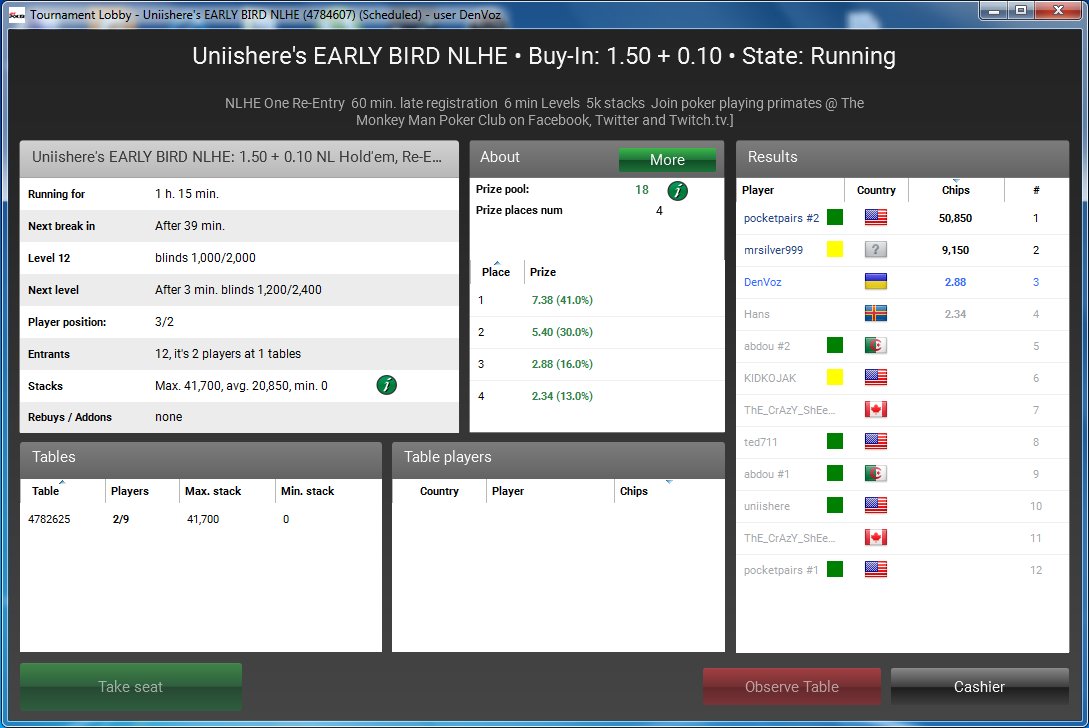Maximize the Tournament Lobby window
This screenshot has height=728, width=1089.
[x=1021, y=10]
